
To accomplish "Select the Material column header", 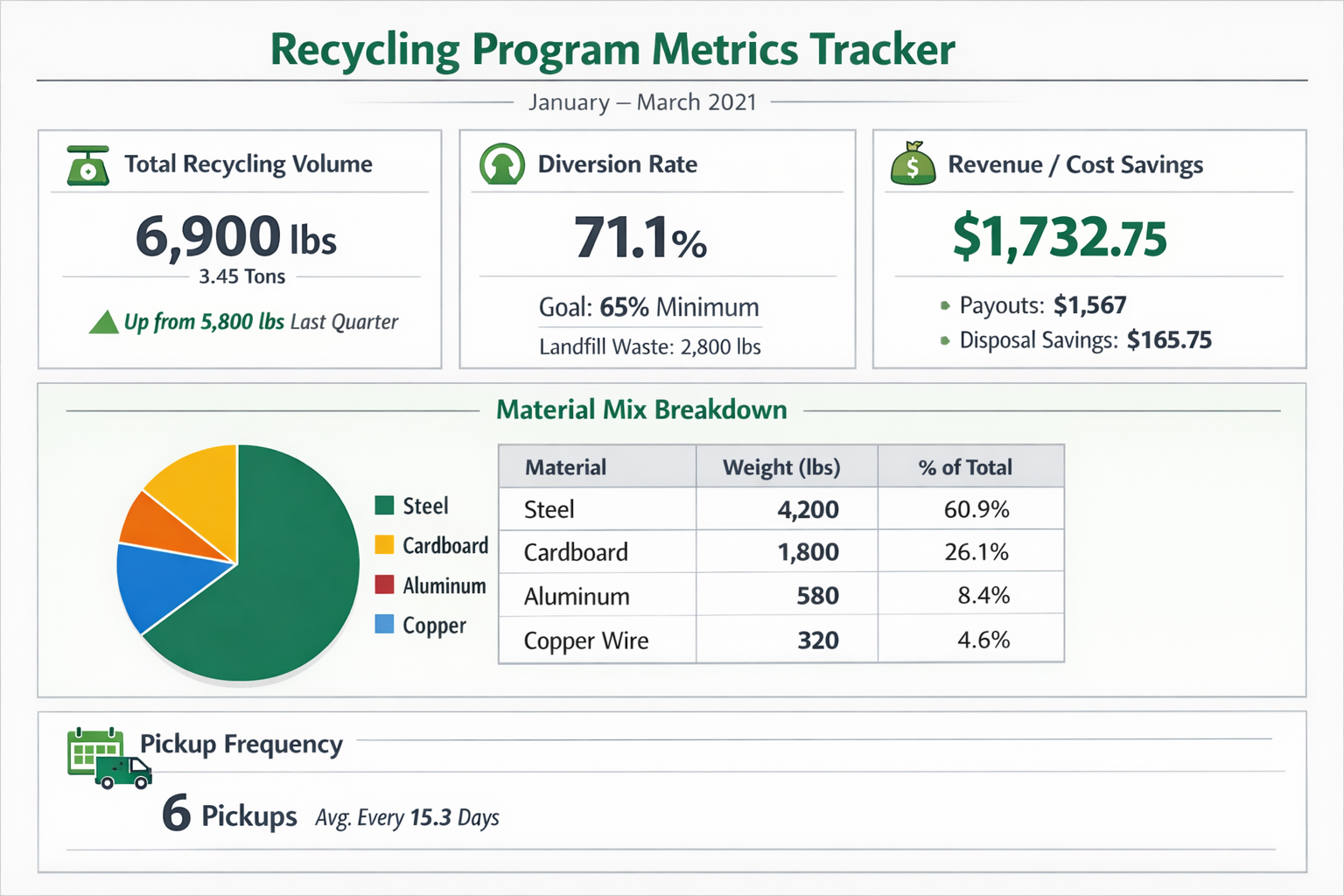I will 565,466.
